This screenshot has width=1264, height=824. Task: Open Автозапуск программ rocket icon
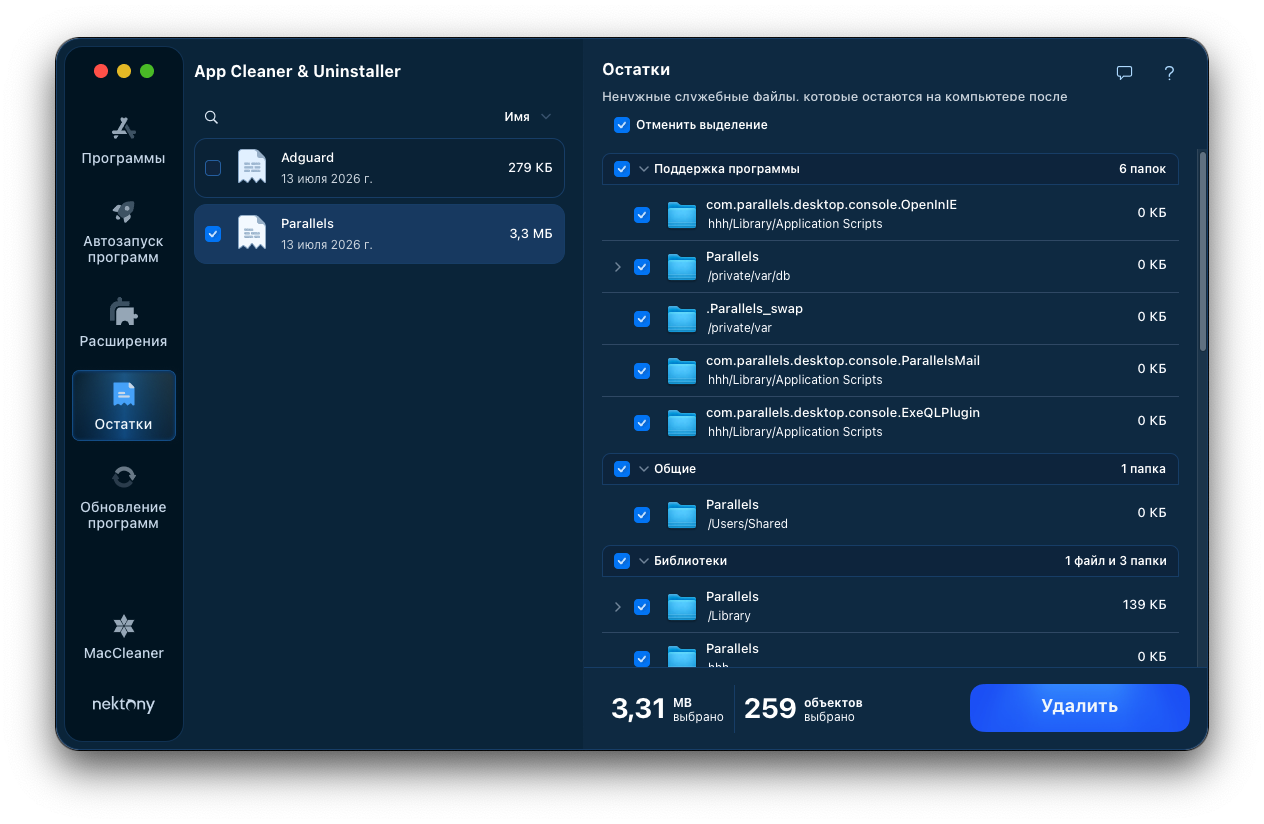click(x=124, y=211)
